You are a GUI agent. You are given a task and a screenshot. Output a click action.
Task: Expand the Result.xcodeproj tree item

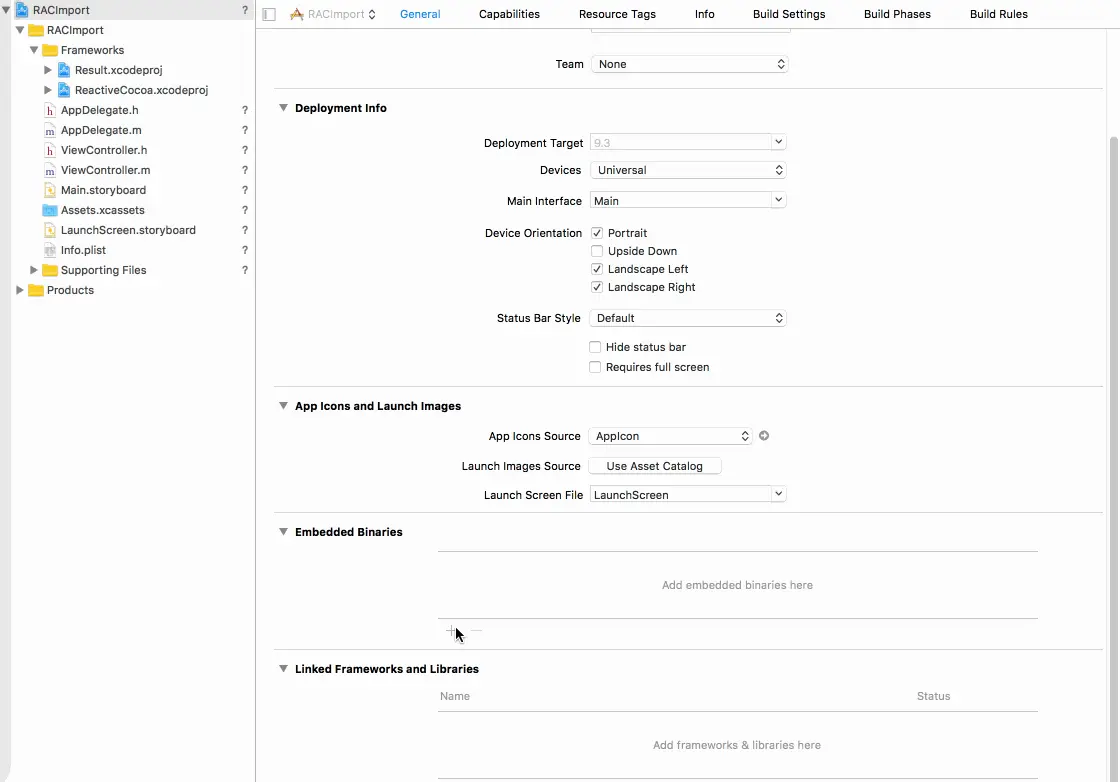click(x=48, y=70)
